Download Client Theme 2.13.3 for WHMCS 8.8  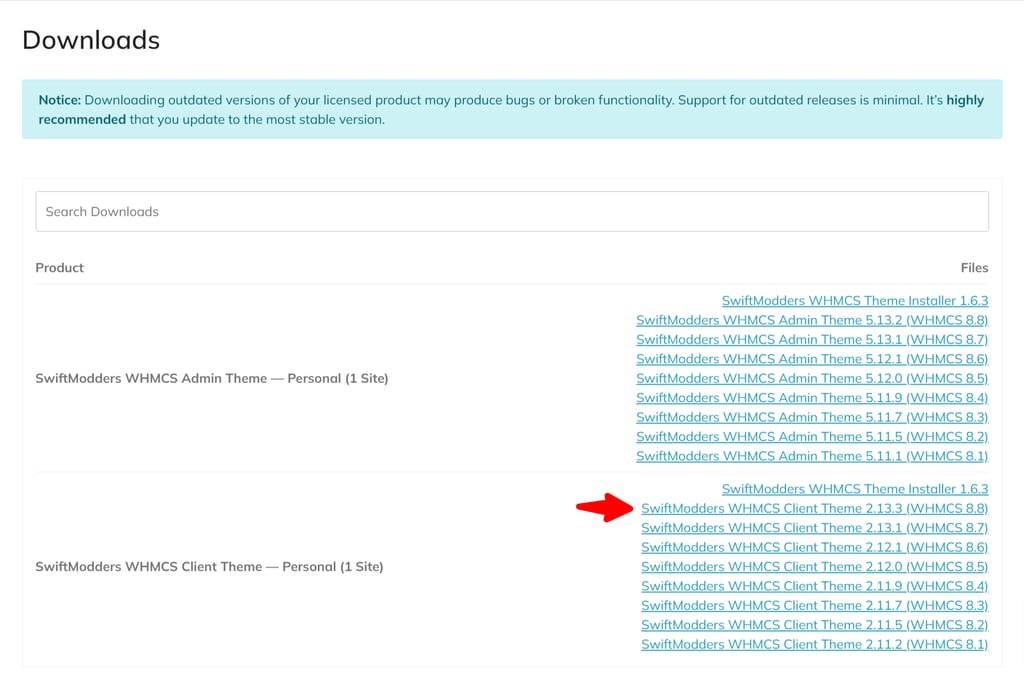point(814,508)
